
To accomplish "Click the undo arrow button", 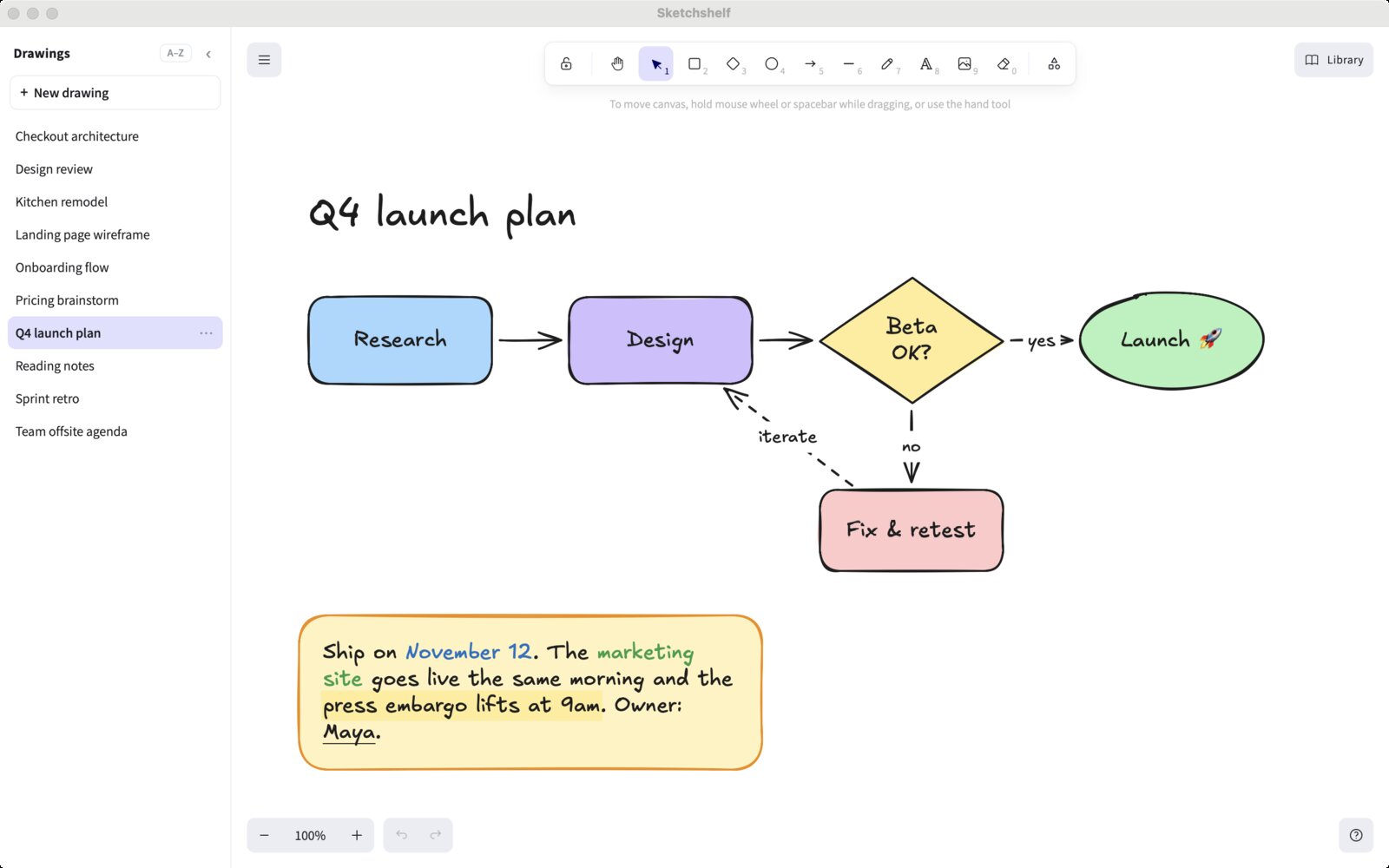I will pyautogui.click(x=401, y=835).
